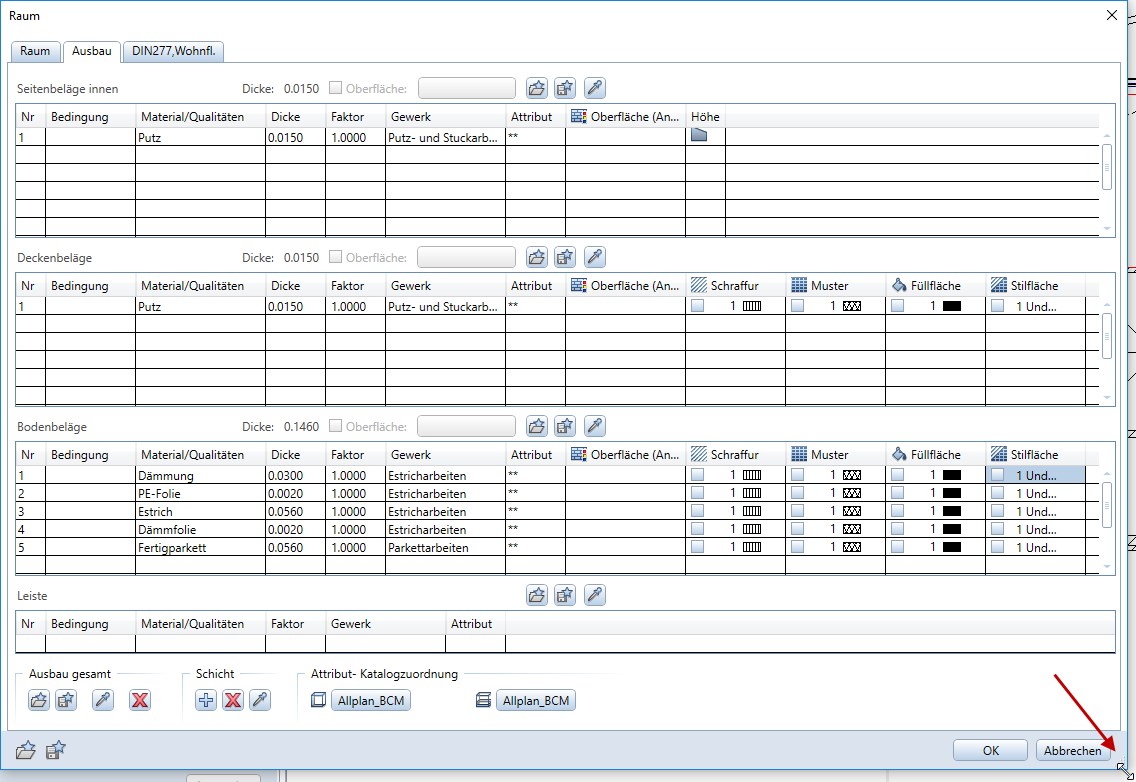Use eyedropper under Schicht

tap(259, 700)
